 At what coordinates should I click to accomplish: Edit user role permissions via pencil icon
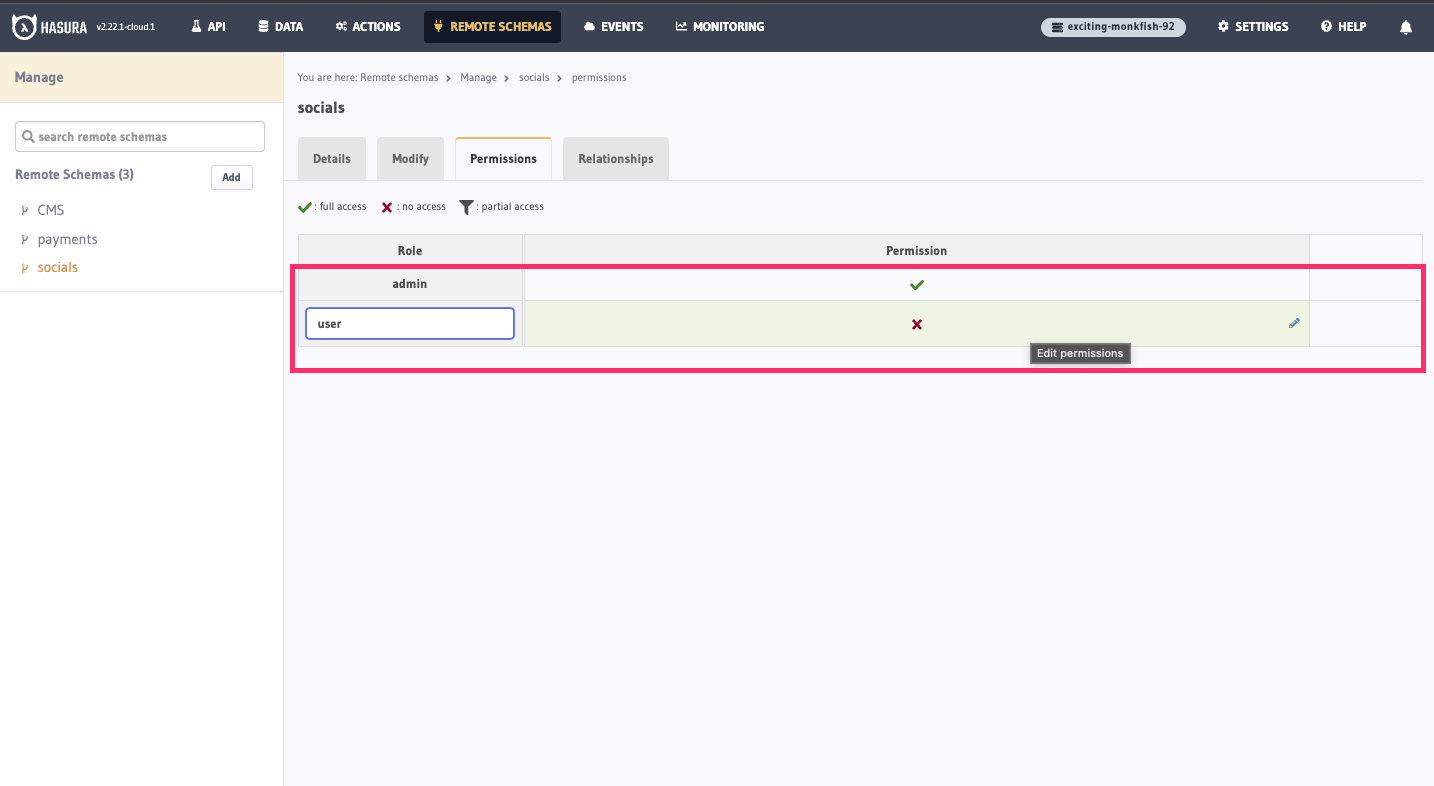coord(1294,322)
